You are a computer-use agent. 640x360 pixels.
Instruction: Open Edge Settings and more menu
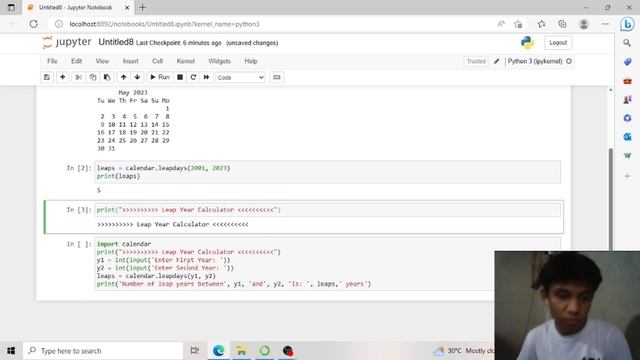[x=605, y=24]
